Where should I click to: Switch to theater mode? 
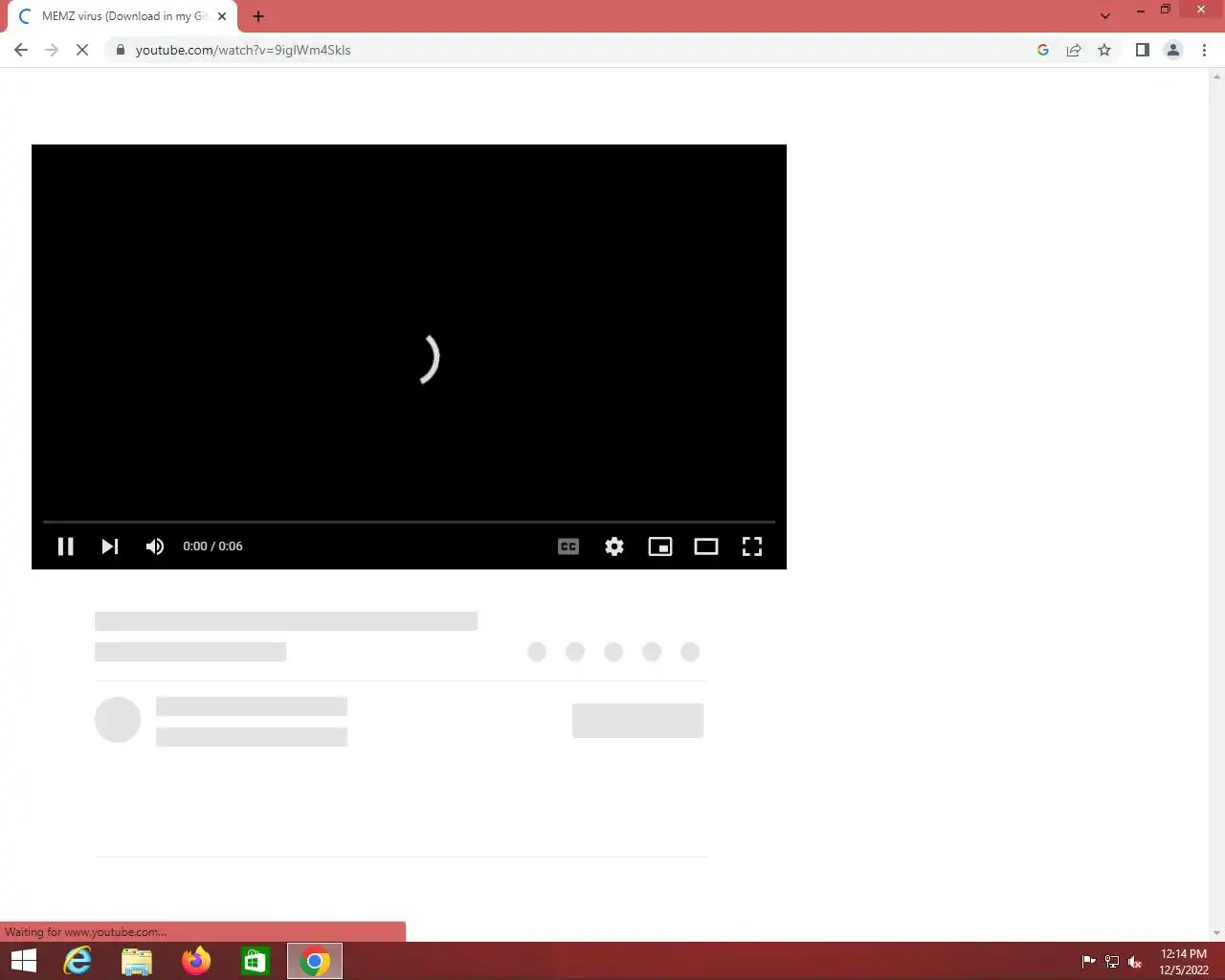click(706, 546)
